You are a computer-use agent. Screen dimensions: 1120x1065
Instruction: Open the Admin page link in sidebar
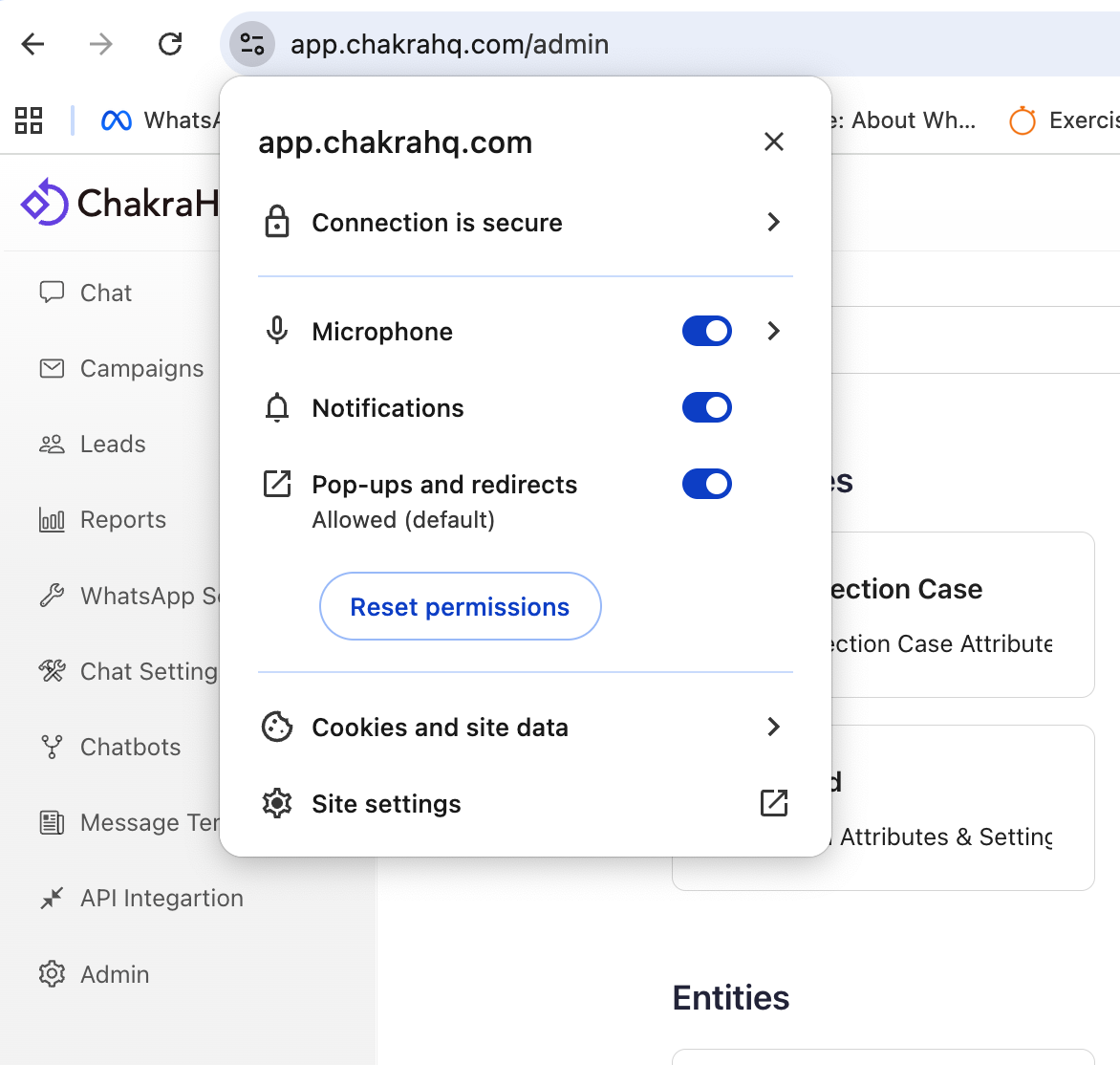click(x=115, y=974)
